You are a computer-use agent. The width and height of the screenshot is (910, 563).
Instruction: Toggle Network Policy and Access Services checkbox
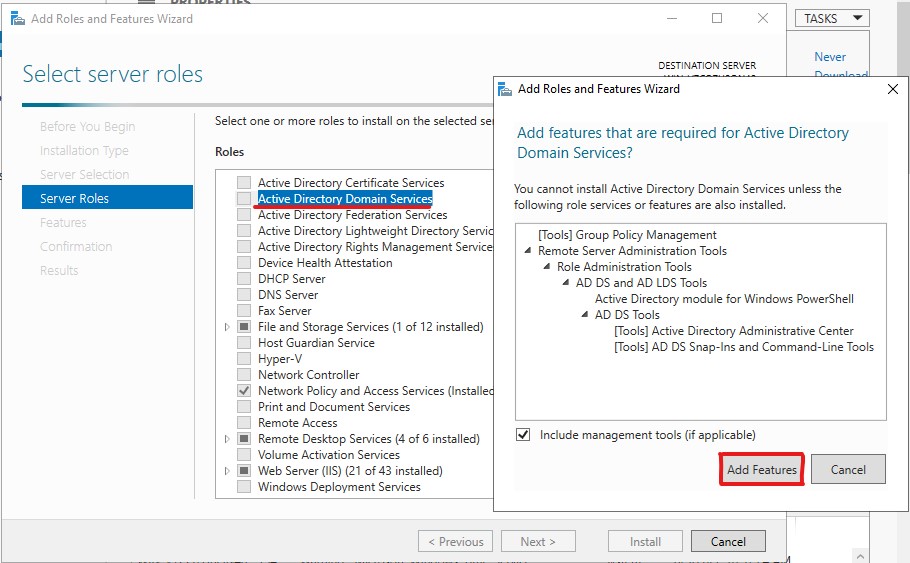(x=244, y=391)
